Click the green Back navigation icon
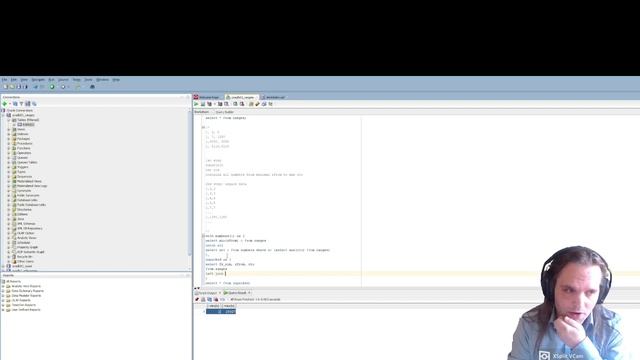 (52, 87)
